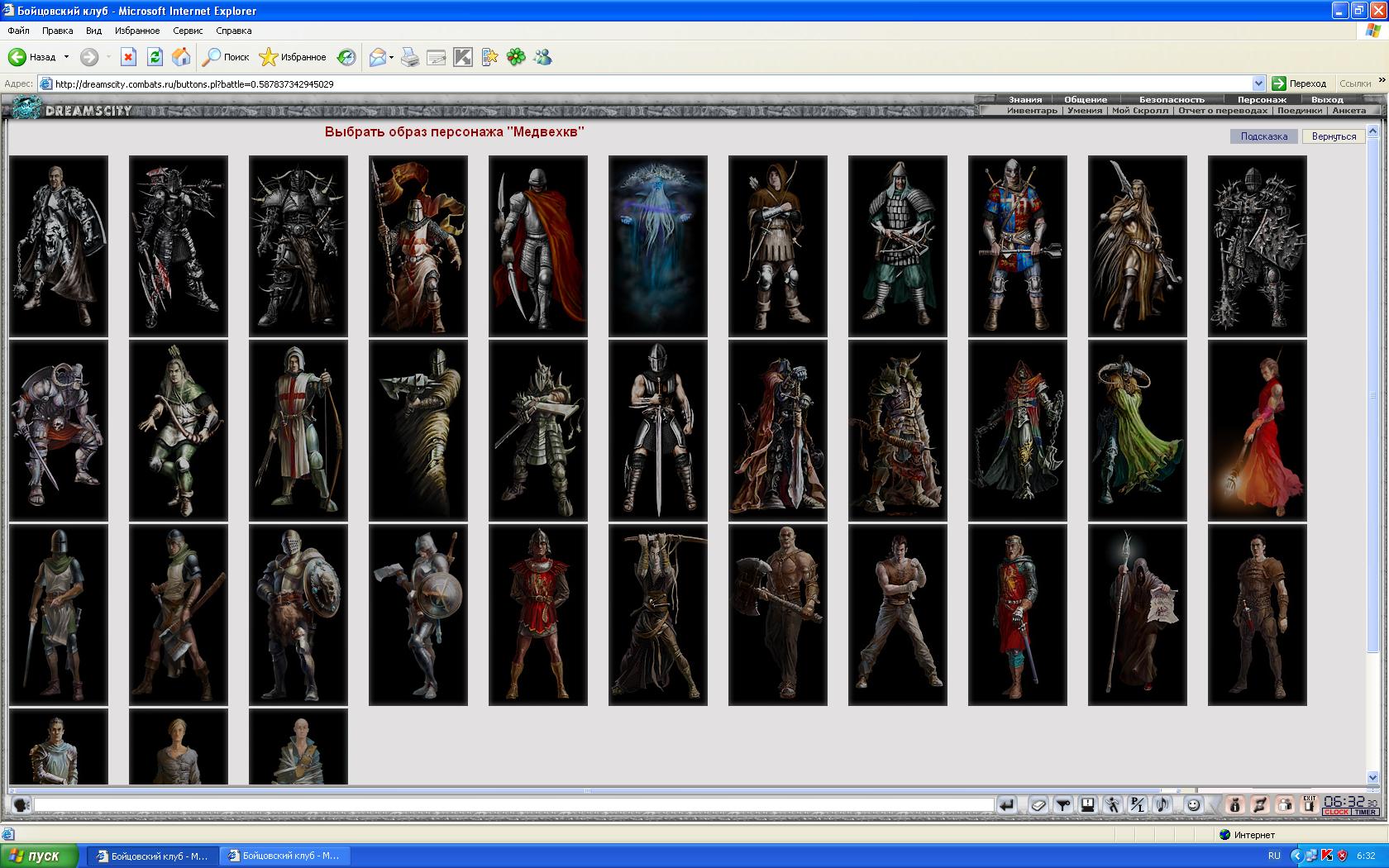Open the smiley emoticons icon
Image resolution: width=1389 pixels, height=868 pixels.
(x=1193, y=804)
